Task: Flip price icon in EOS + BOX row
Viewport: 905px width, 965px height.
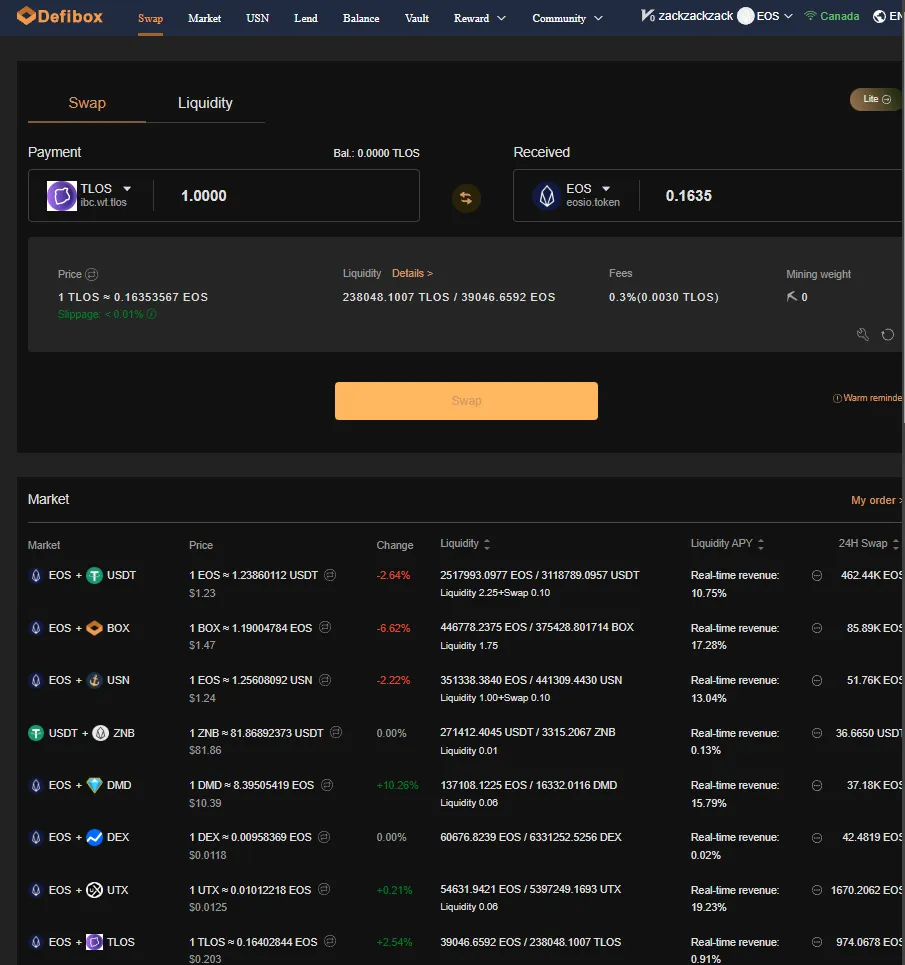Action: pyautogui.click(x=325, y=627)
